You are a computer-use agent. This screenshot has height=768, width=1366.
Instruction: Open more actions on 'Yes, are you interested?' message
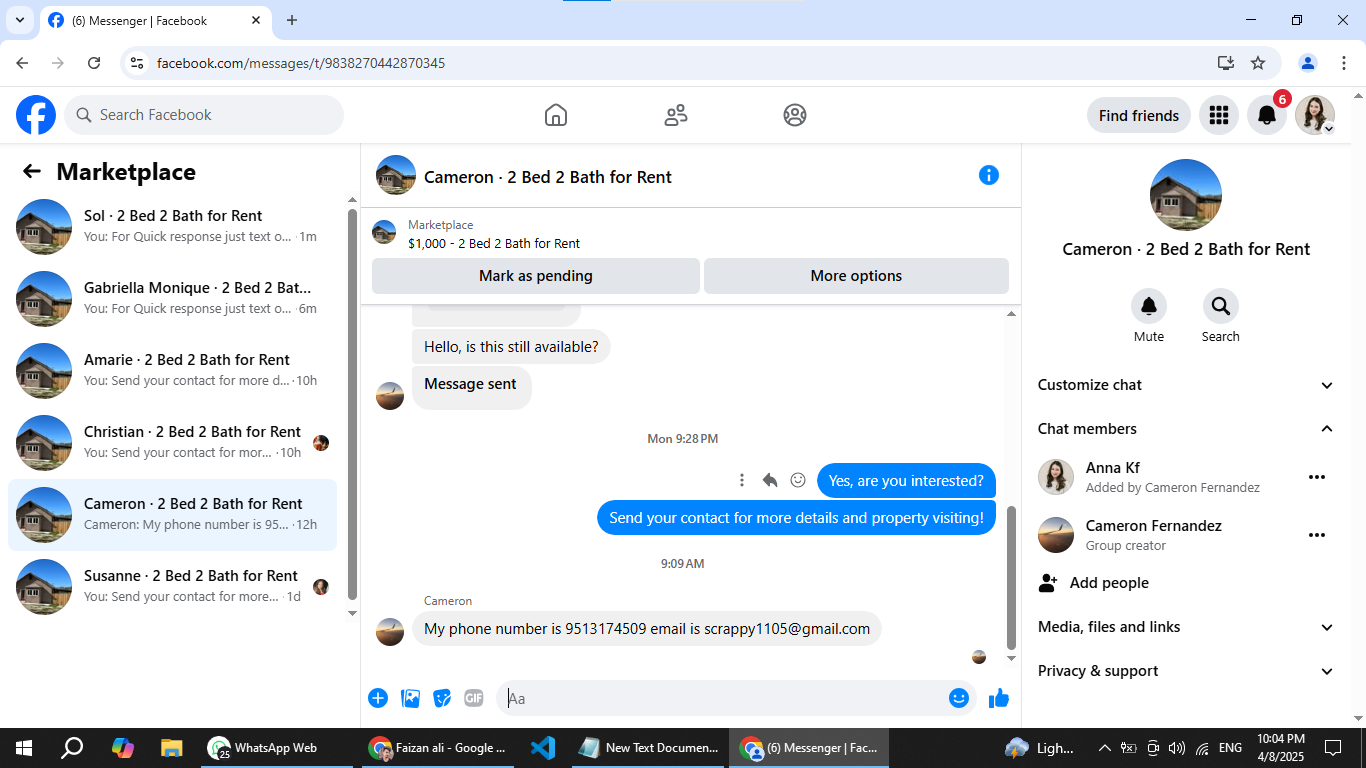742,480
